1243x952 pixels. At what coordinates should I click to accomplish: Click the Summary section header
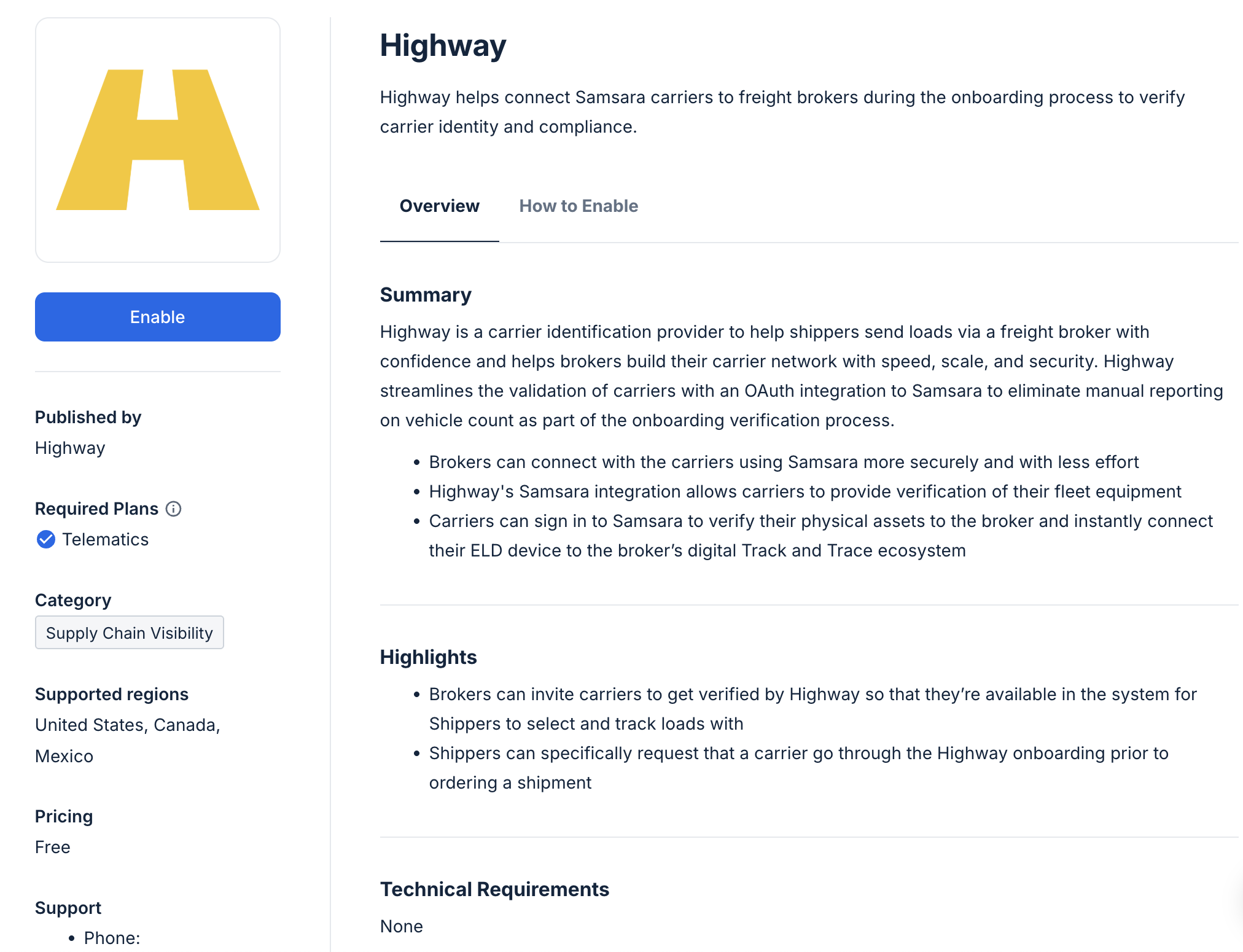[425, 294]
